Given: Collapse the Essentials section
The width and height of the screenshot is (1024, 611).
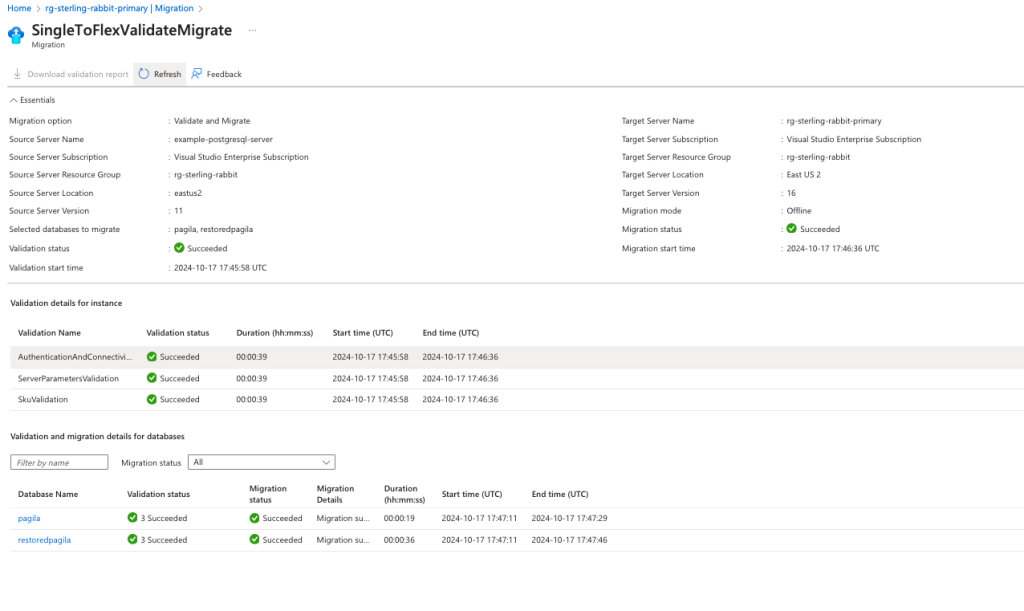Looking at the screenshot, I should coord(13,100).
